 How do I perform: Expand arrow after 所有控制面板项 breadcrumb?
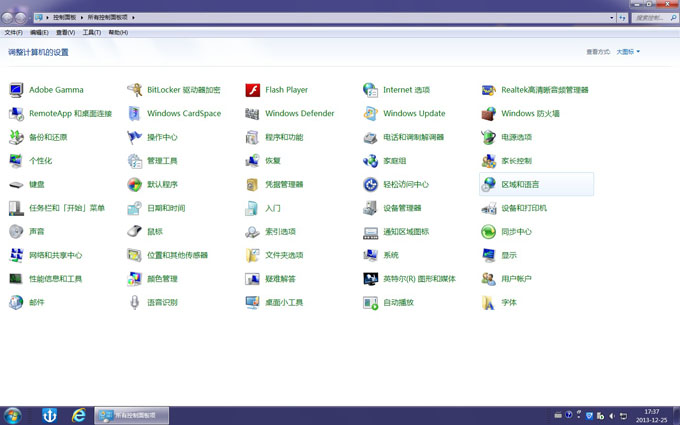coord(133,18)
